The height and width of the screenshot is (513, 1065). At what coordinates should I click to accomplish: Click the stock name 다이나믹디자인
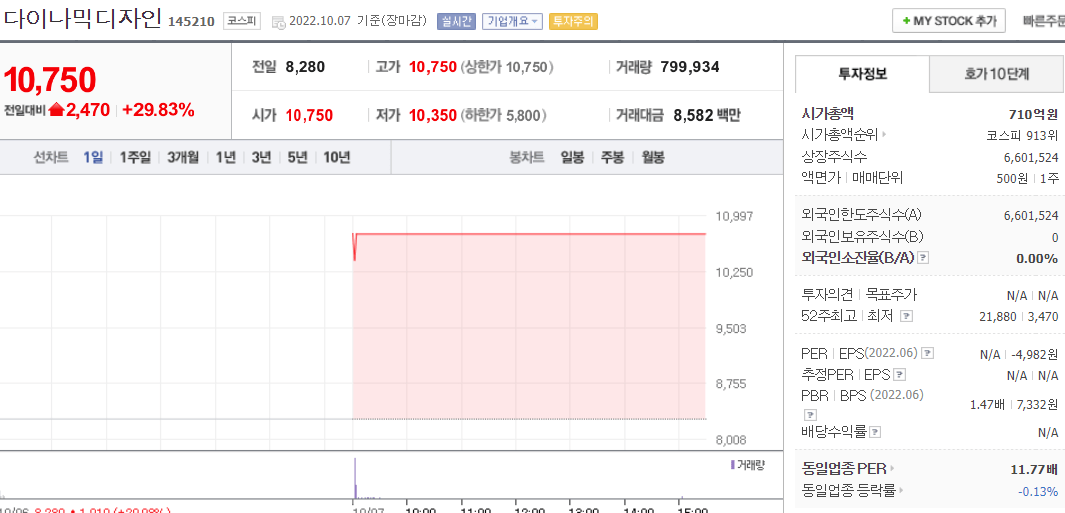pyautogui.click(x=82, y=20)
